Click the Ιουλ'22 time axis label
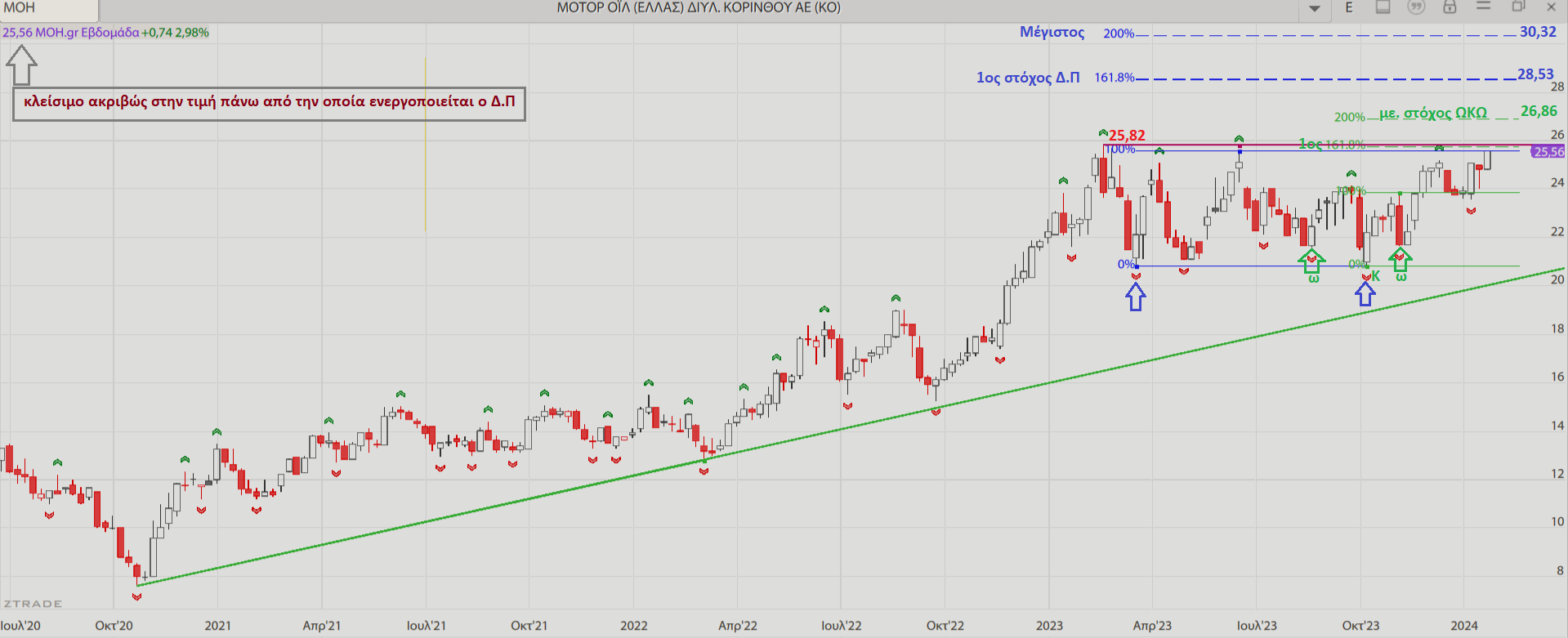The image size is (1568, 638). [842, 626]
